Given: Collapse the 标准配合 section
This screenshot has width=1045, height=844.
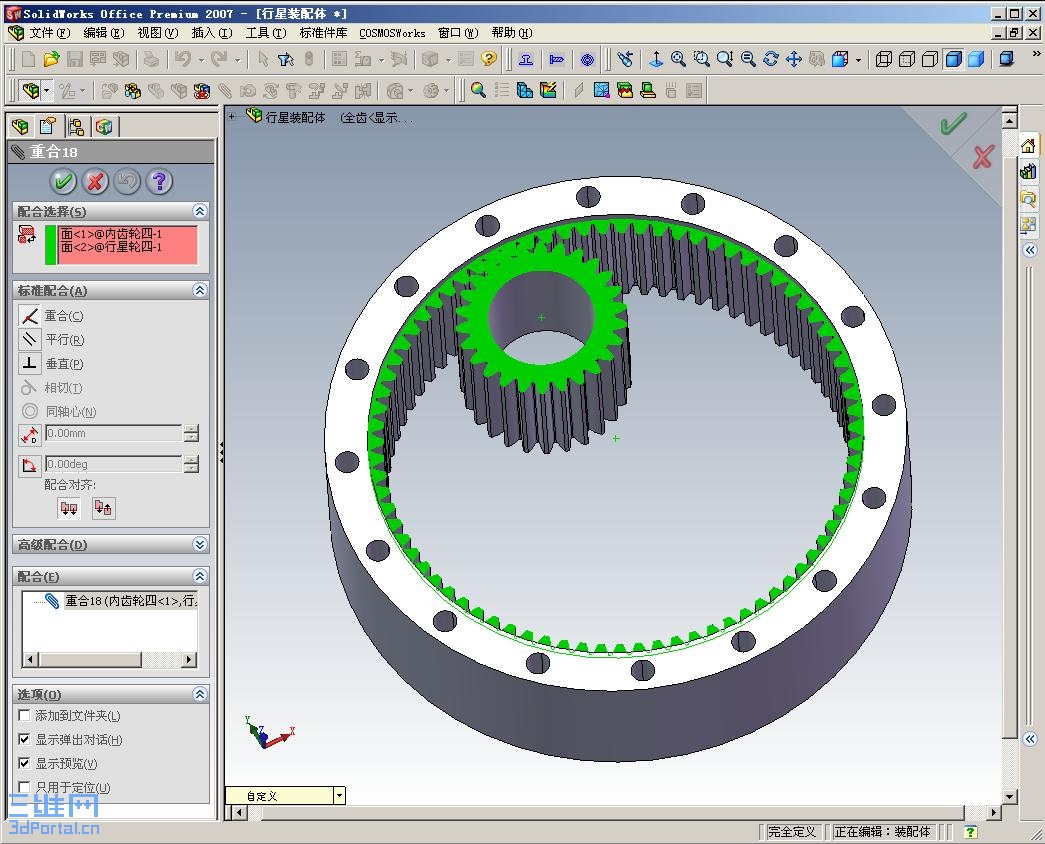Looking at the screenshot, I should 199,290.
